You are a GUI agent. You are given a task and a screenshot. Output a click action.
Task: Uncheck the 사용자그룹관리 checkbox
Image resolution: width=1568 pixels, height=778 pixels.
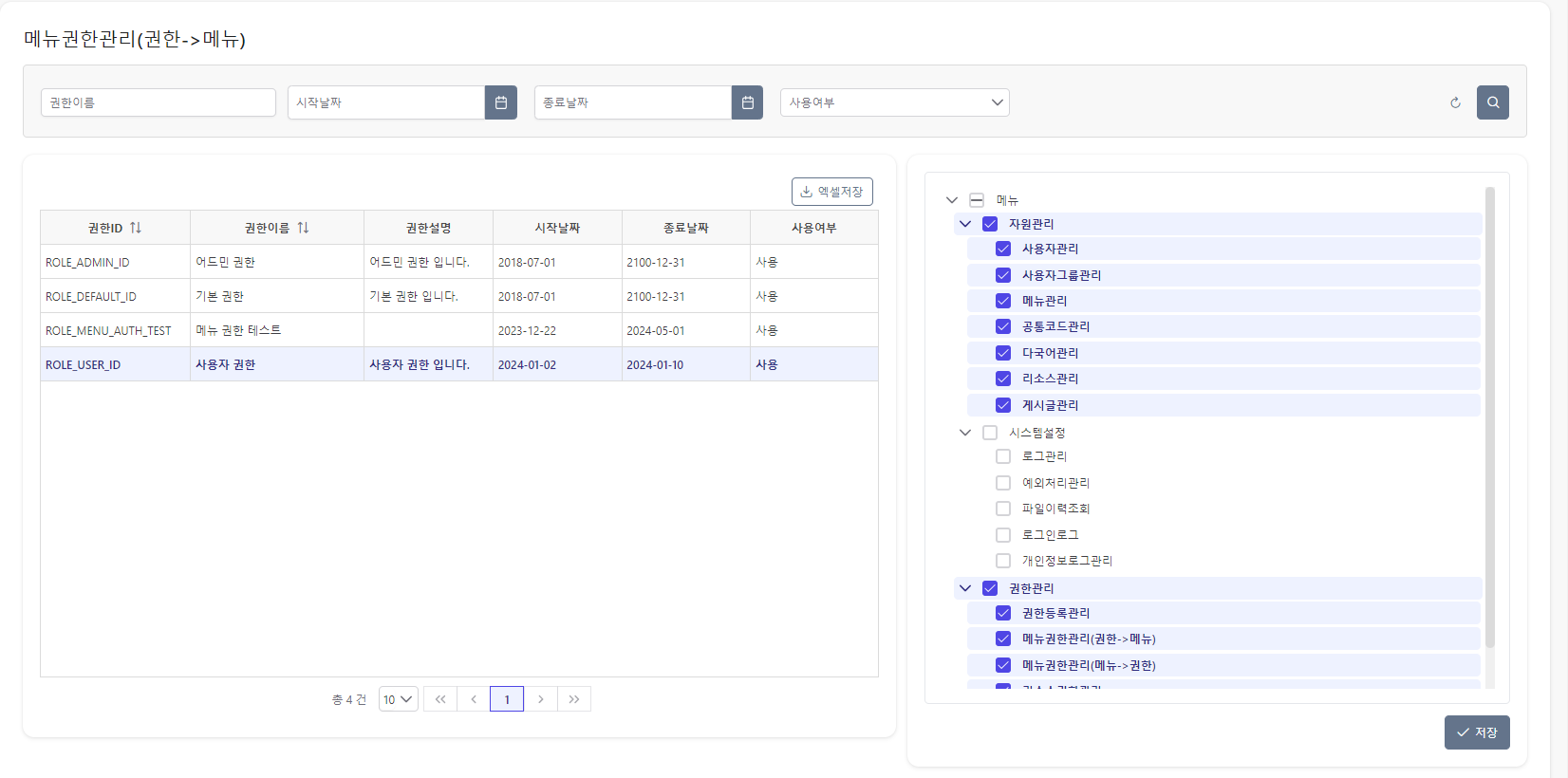(1003, 275)
